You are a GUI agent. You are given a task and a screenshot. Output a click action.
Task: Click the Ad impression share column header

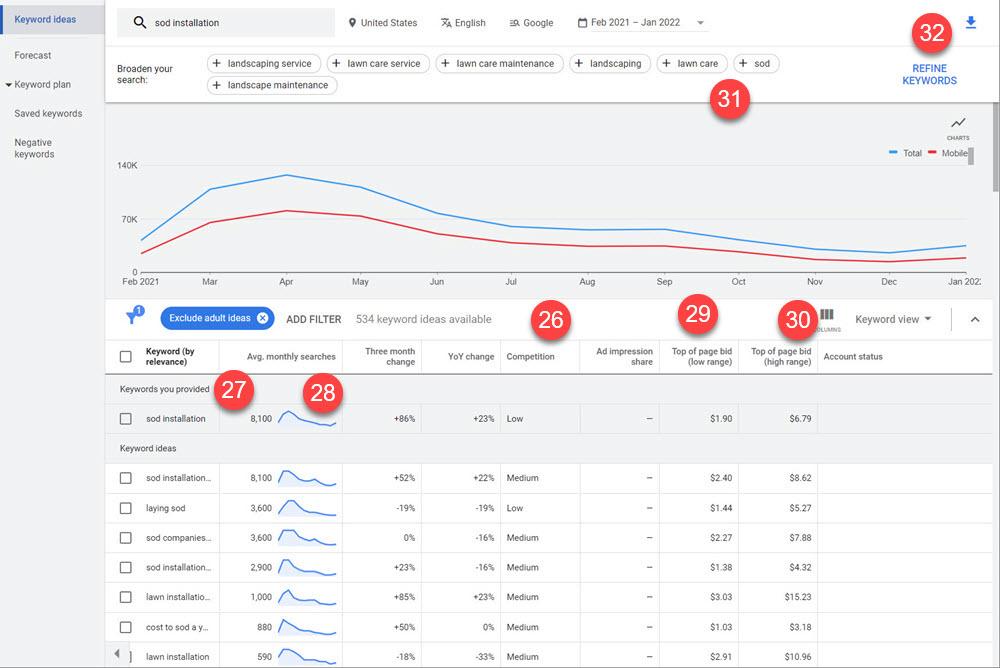[624, 357]
